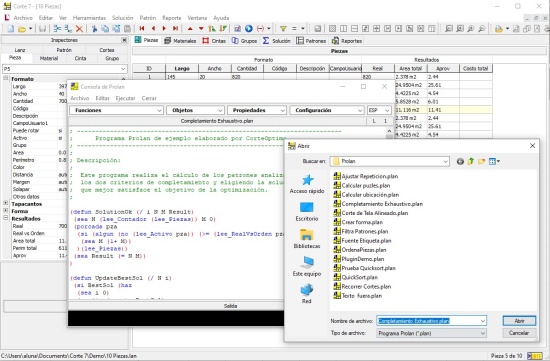Click the blue round play optimize icon
The width and height of the screenshot is (550, 361).
pyautogui.click(x=249, y=29)
